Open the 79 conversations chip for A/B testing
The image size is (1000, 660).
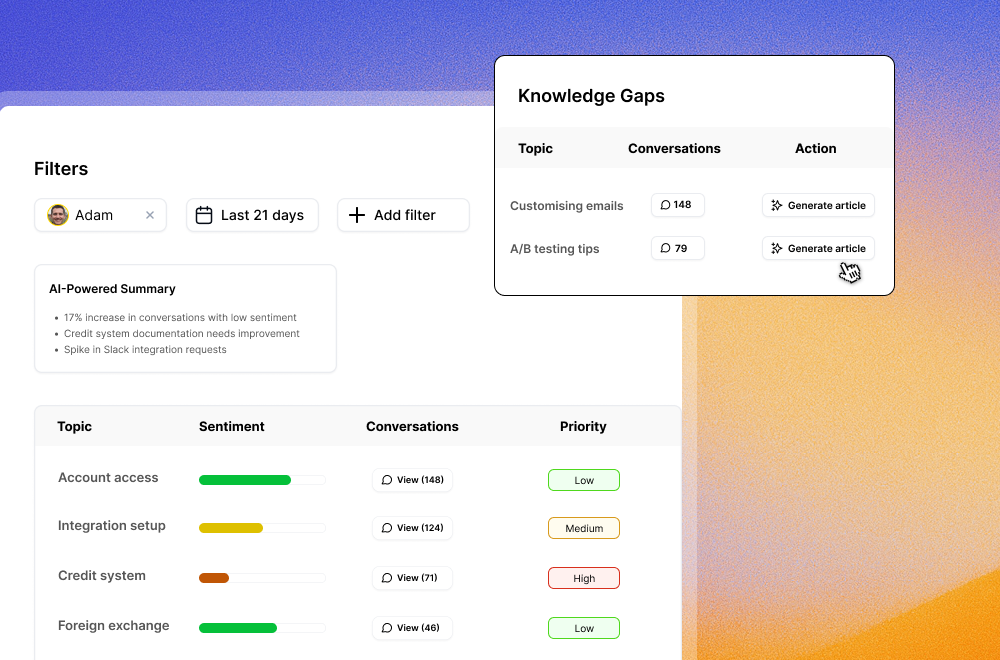(677, 248)
